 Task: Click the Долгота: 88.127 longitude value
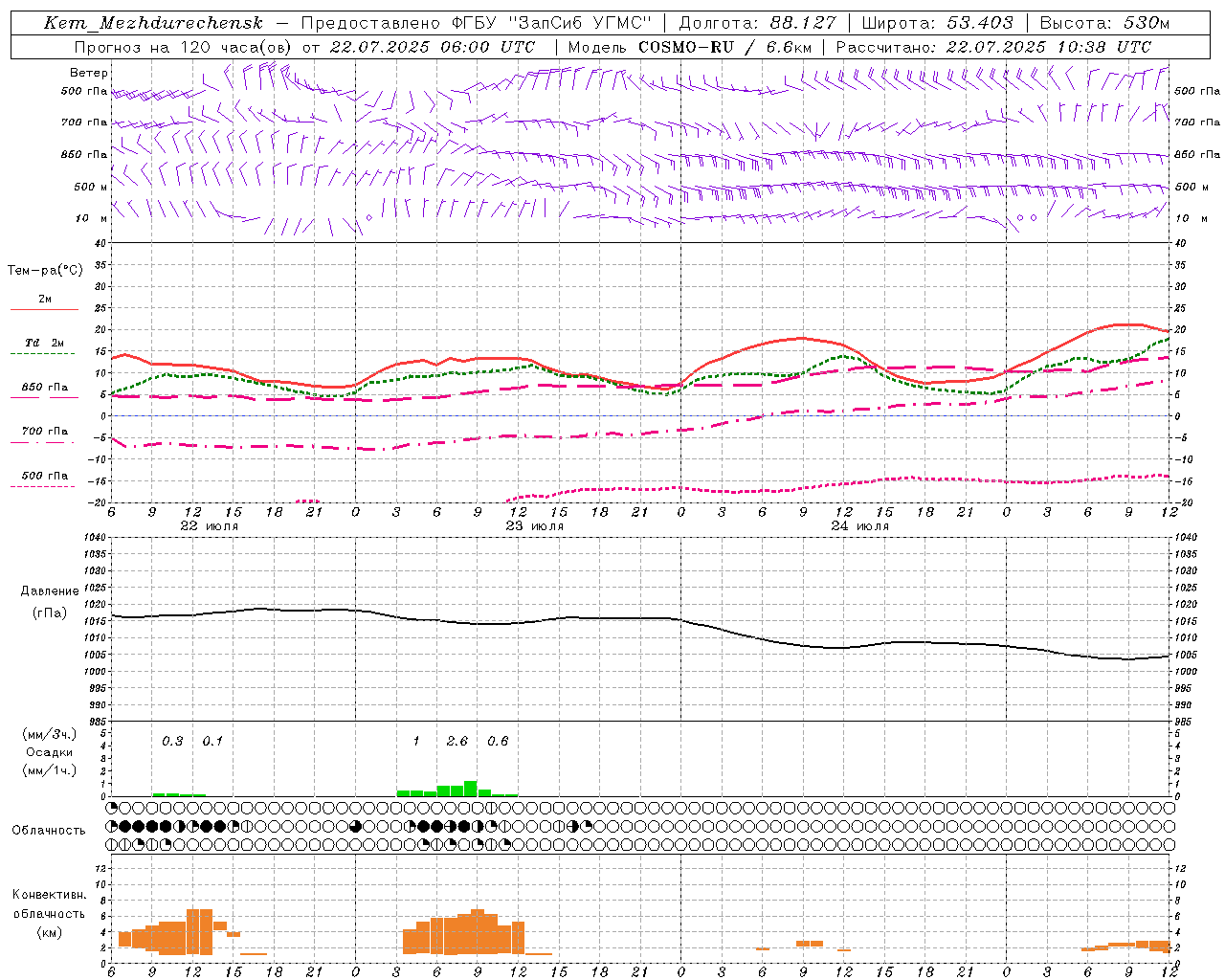tap(757, 23)
